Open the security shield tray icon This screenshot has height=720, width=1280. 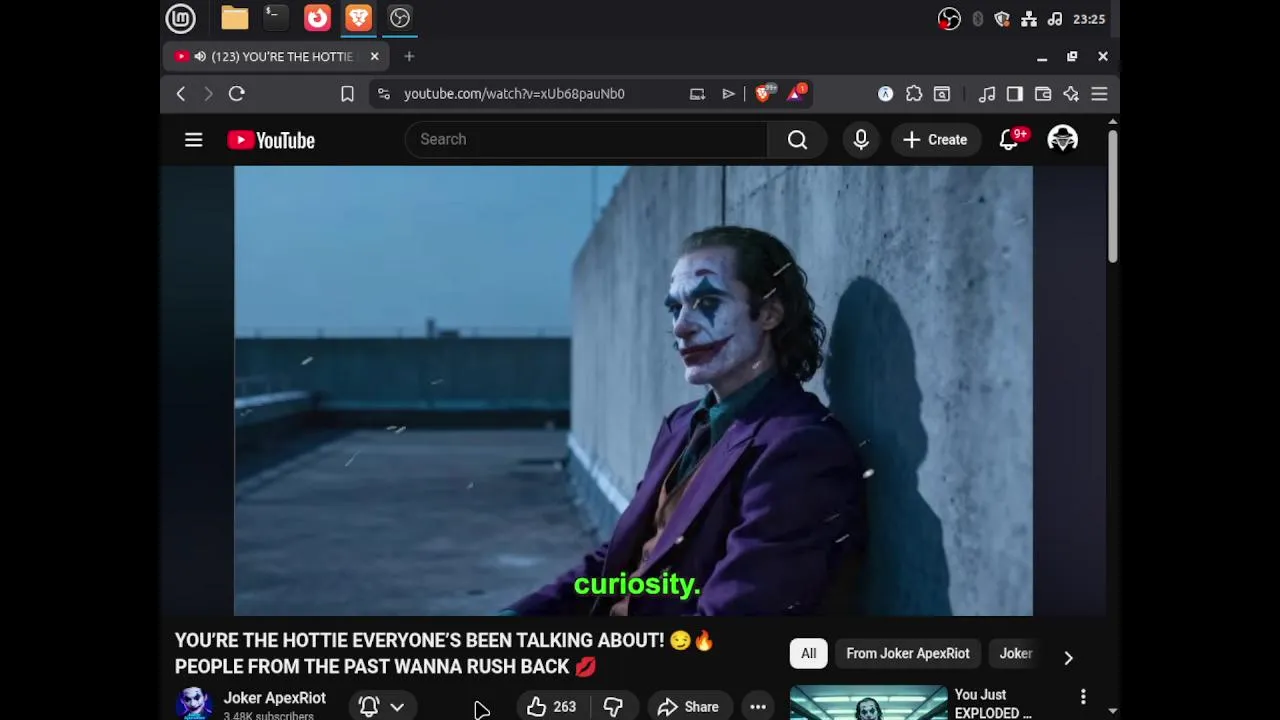point(1002,19)
